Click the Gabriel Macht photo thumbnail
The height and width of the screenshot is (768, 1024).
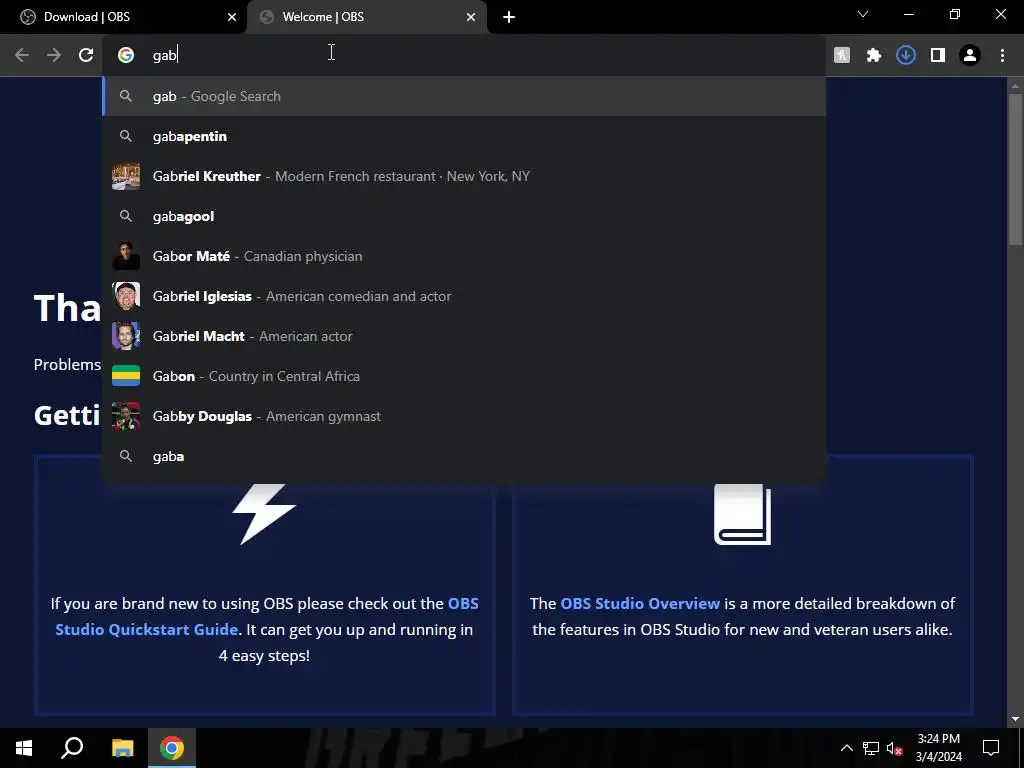point(126,336)
